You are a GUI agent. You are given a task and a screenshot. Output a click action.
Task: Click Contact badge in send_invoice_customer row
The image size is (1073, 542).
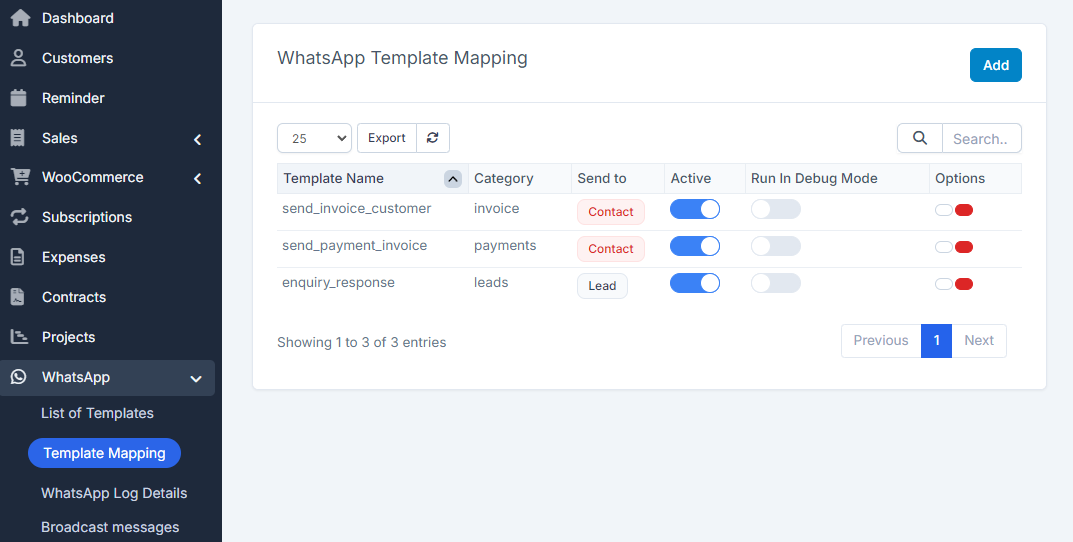[611, 212]
